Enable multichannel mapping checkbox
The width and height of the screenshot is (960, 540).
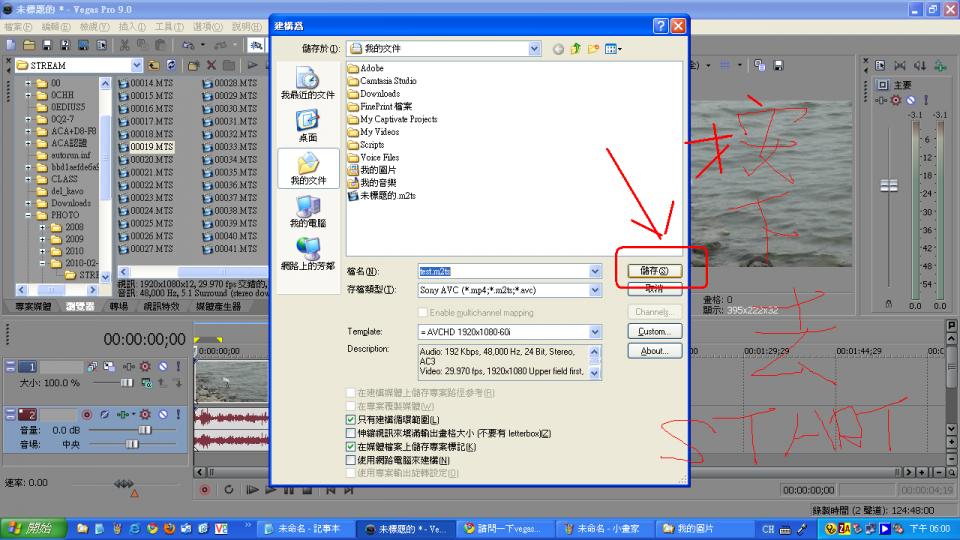click(422, 312)
